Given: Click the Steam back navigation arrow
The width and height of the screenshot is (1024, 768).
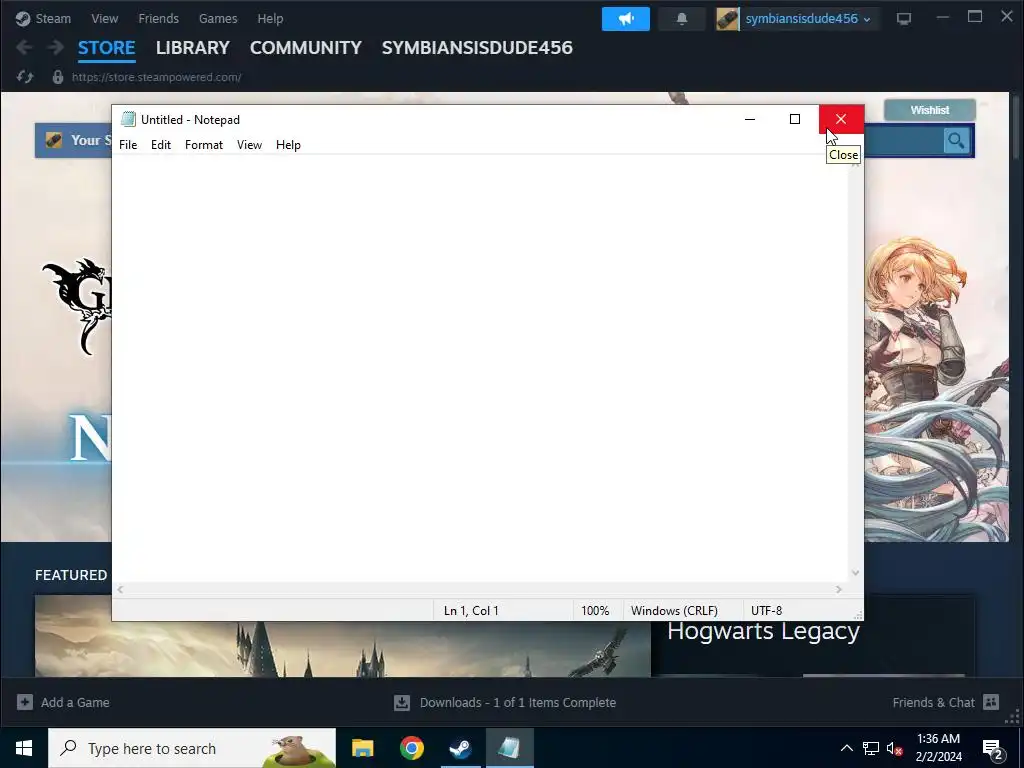Looking at the screenshot, I should (x=24, y=47).
